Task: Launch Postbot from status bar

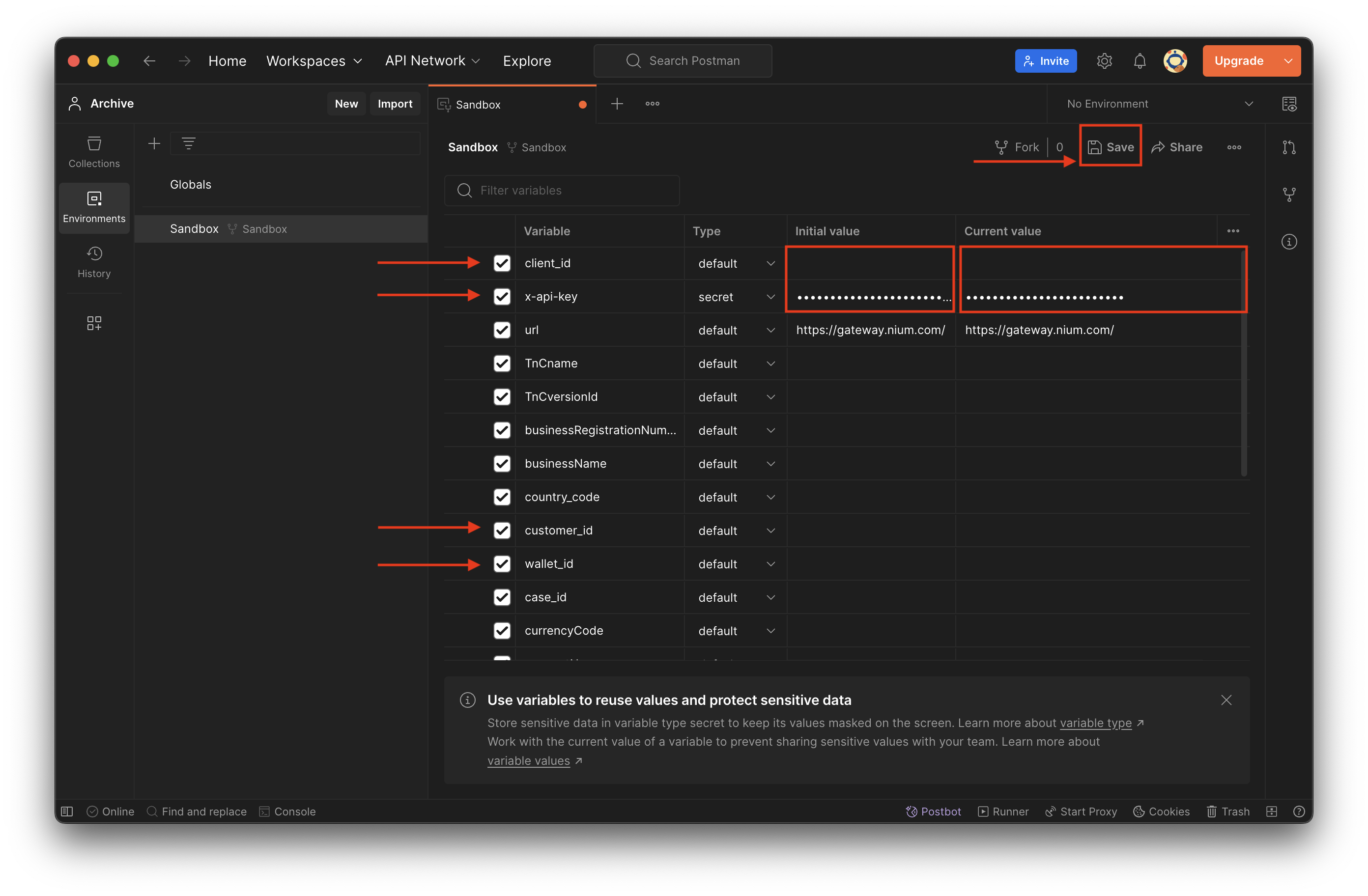Action: pos(934,811)
